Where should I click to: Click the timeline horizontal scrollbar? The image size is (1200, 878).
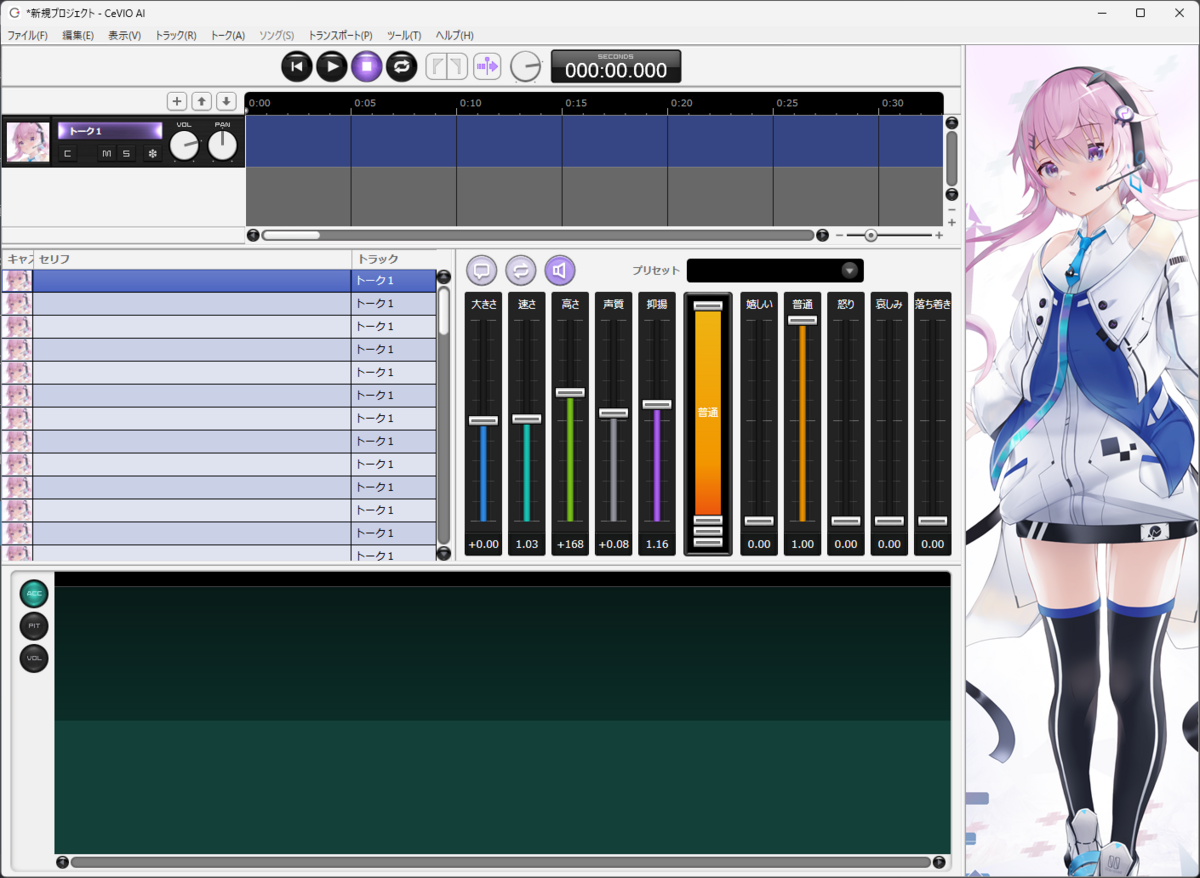(x=538, y=235)
